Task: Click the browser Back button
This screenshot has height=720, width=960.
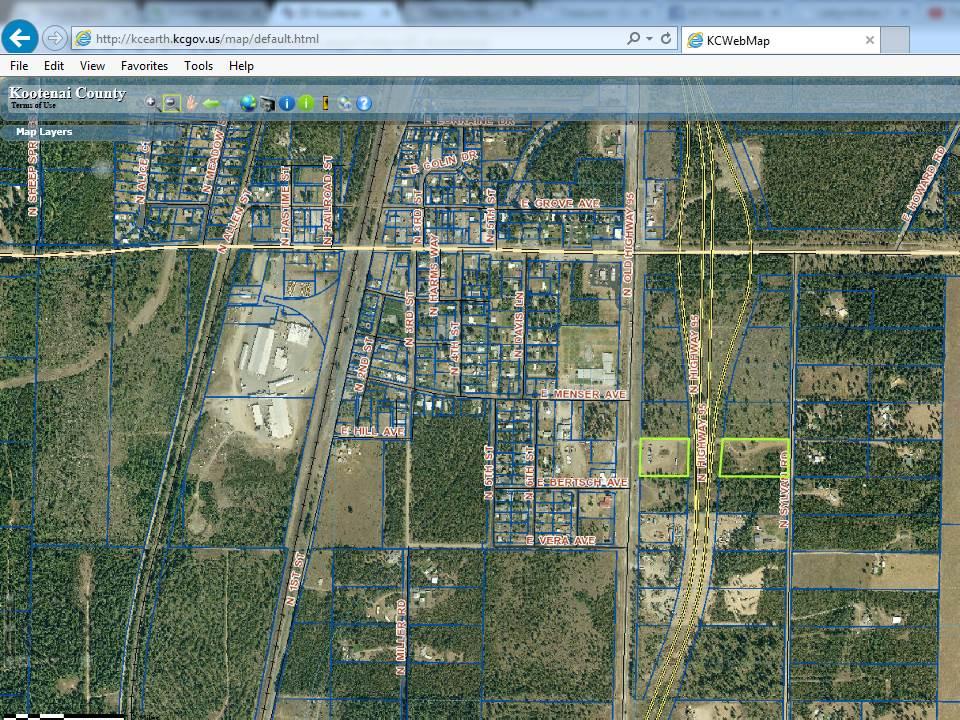Action: 21,39
